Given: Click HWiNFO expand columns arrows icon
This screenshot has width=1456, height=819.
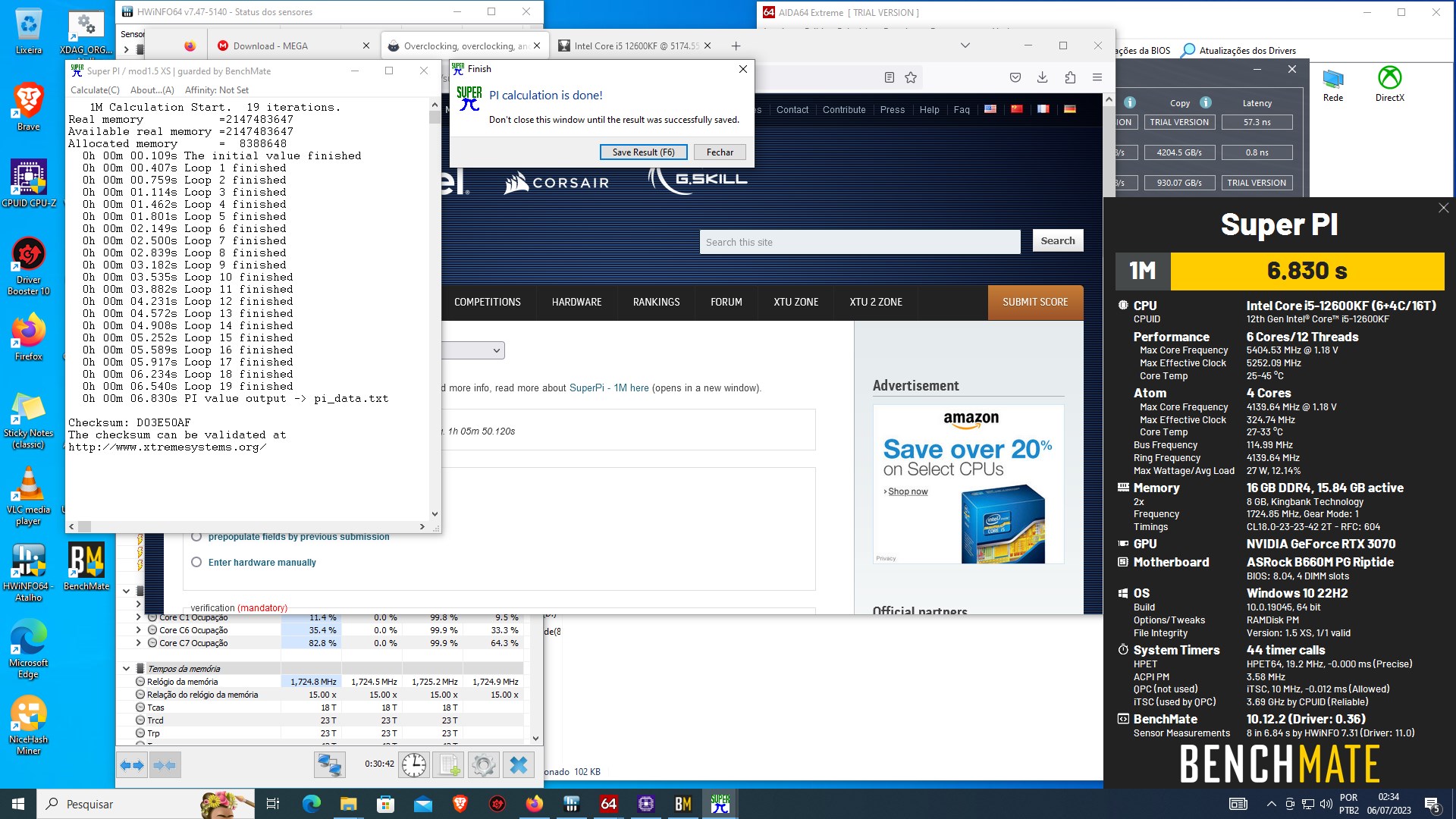Looking at the screenshot, I should coord(132,765).
